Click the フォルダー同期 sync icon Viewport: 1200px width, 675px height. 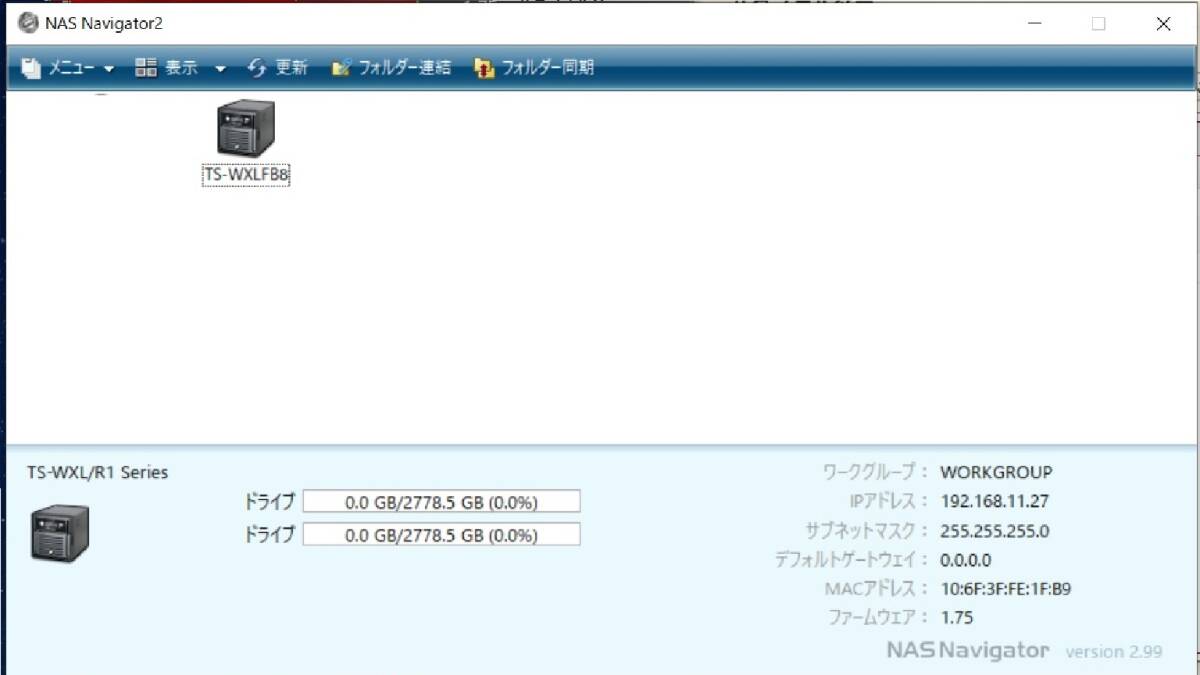[484, 68]
